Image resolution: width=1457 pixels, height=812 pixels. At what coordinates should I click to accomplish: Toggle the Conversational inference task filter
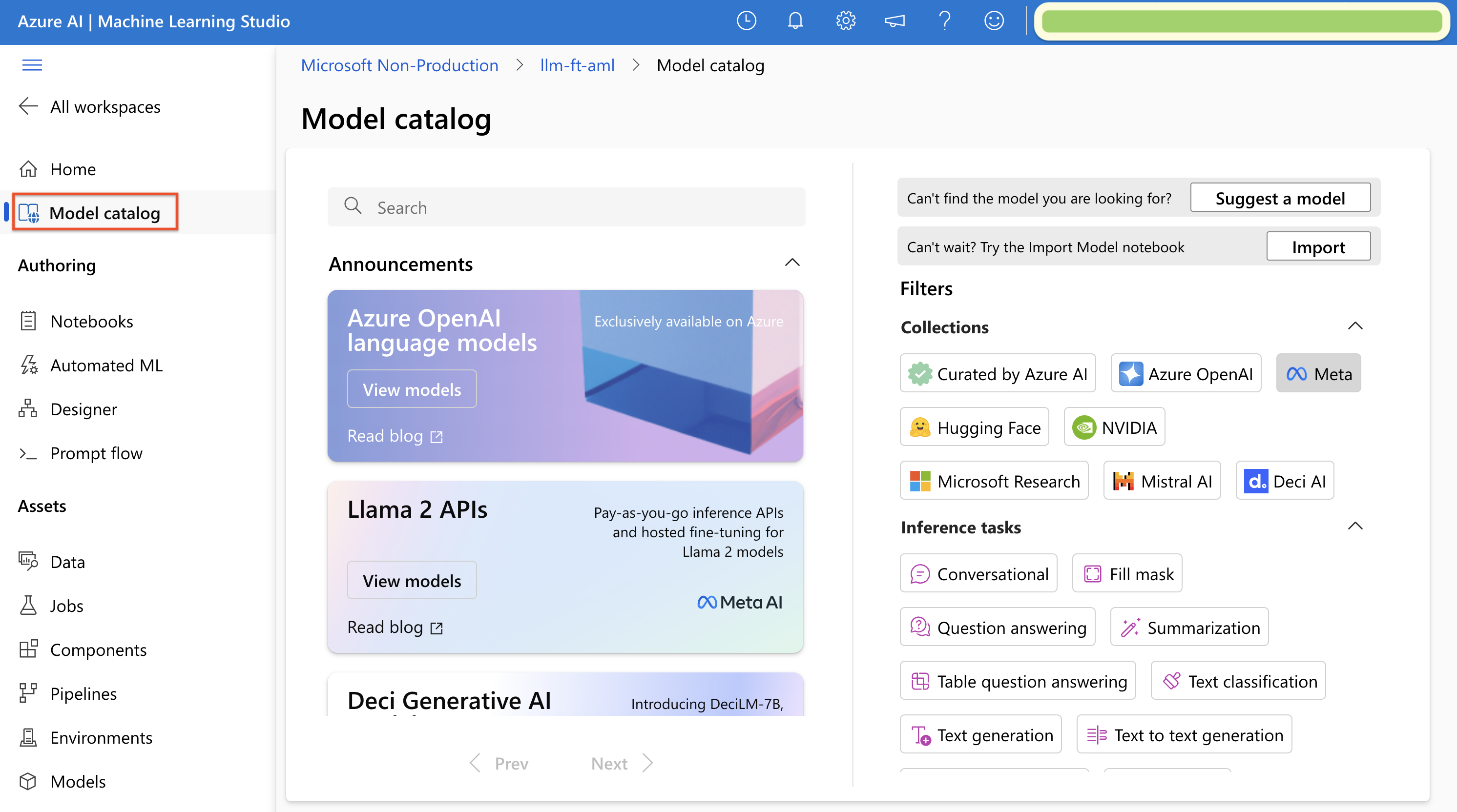point(978,573)
